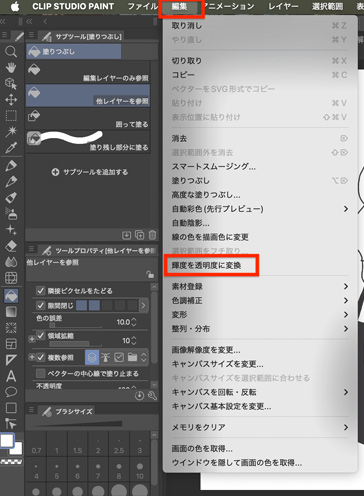The height and width of the screenshot is (496, 364).
Task: Select the Gradient tool
Action: click(x=11, y=312)
